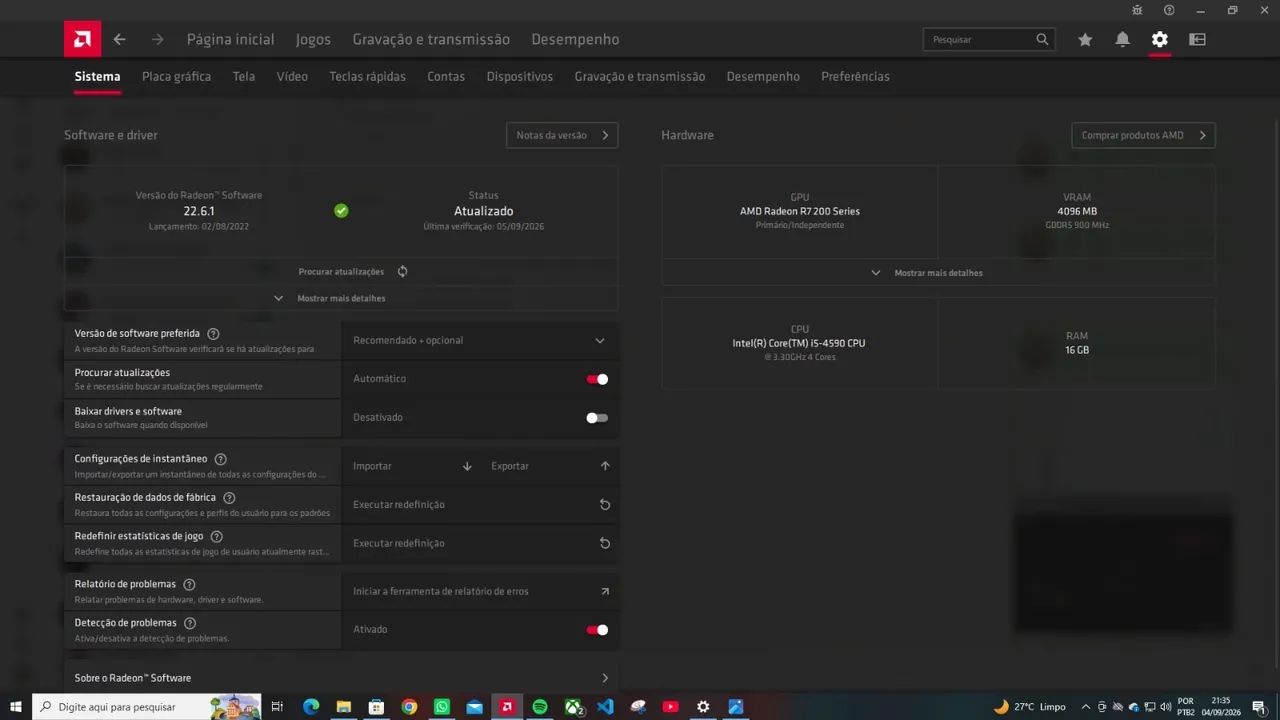Open taskbar clock showing 21:35
Screen dimensions: 1280x720
pos(1220,707)
